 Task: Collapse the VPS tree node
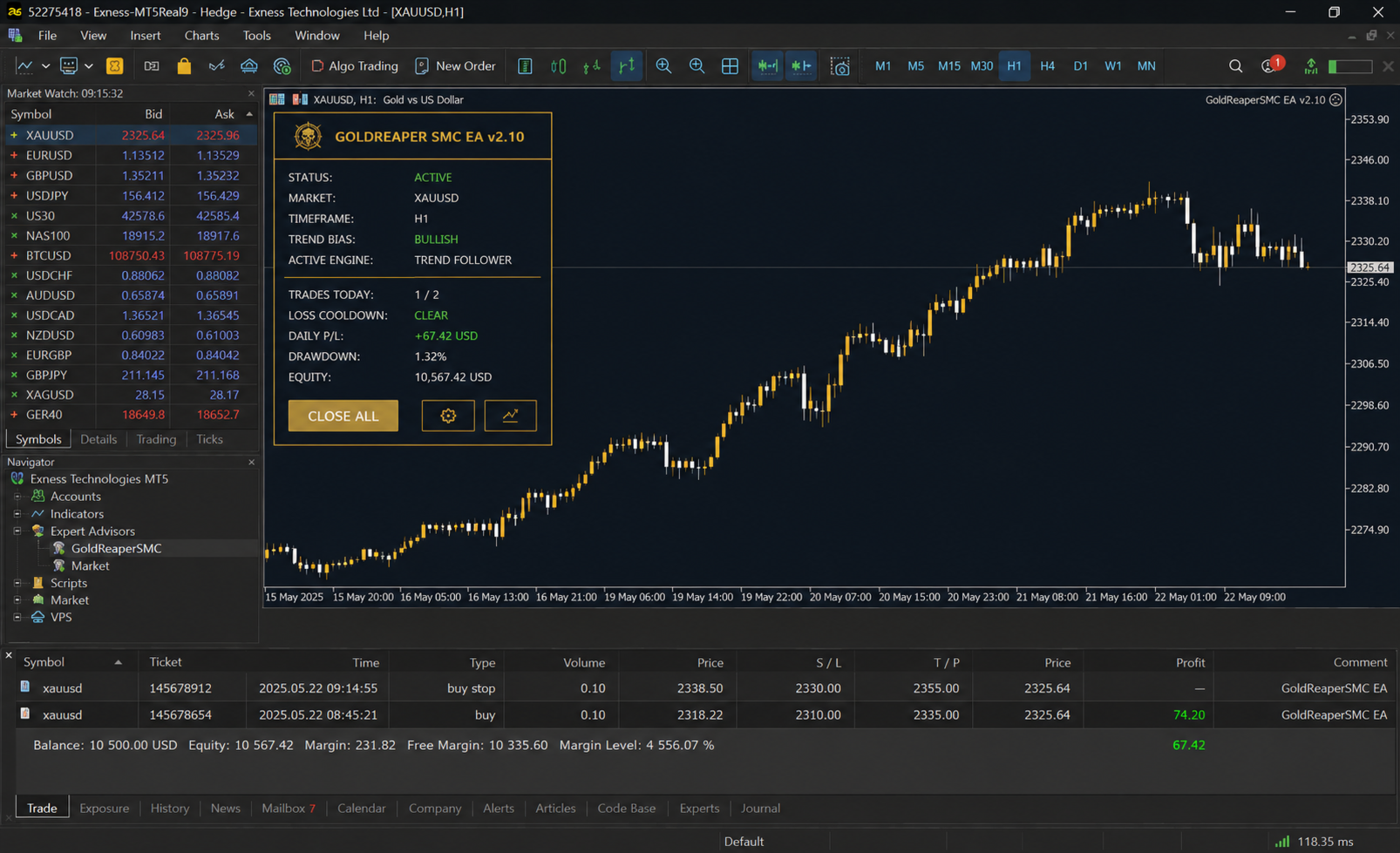click(17, 617)
